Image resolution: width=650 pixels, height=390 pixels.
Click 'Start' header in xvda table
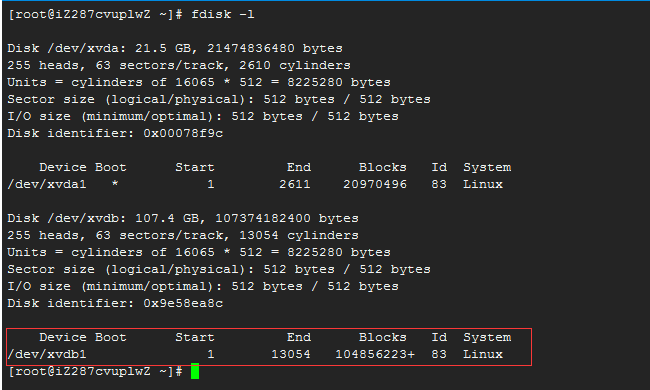[195, 167]
